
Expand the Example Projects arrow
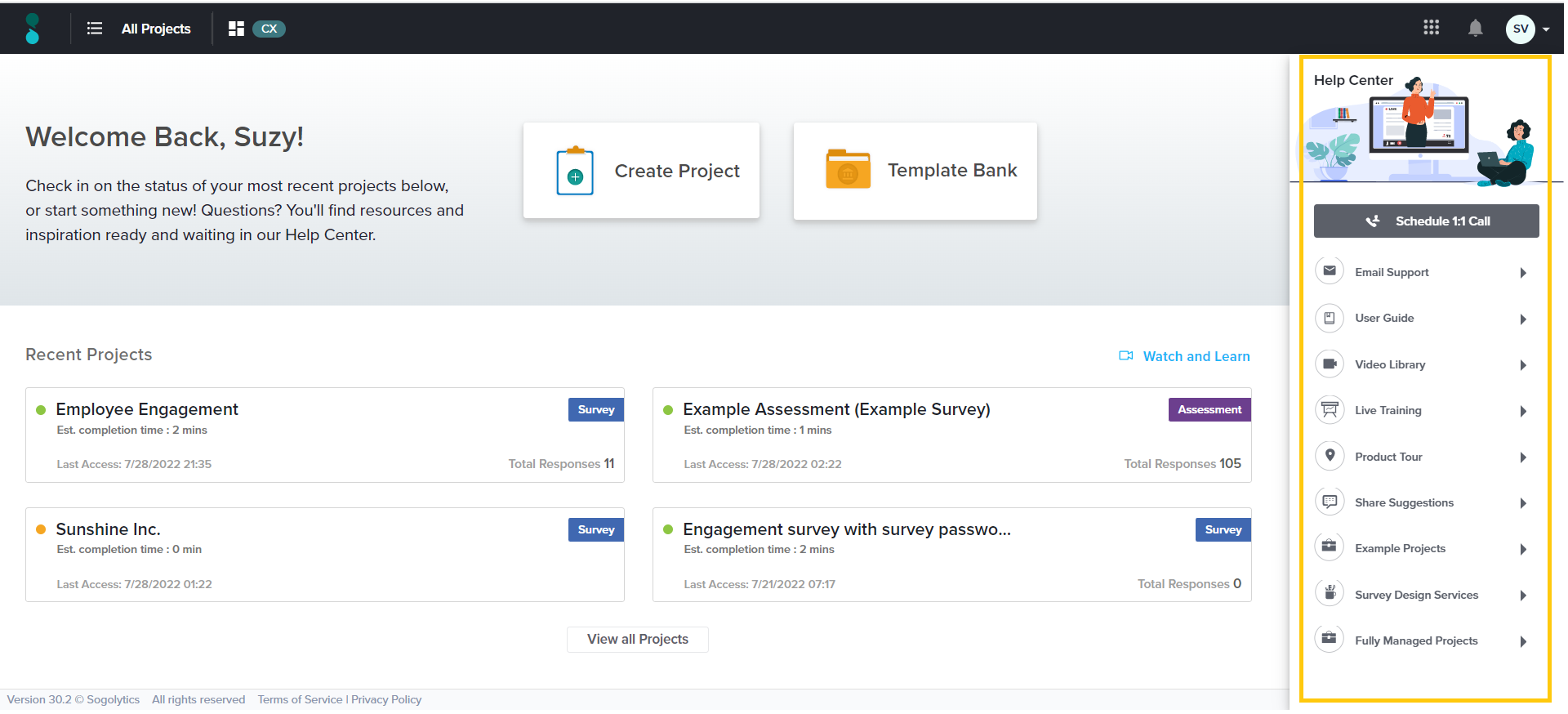click(x=1523, y=549)
